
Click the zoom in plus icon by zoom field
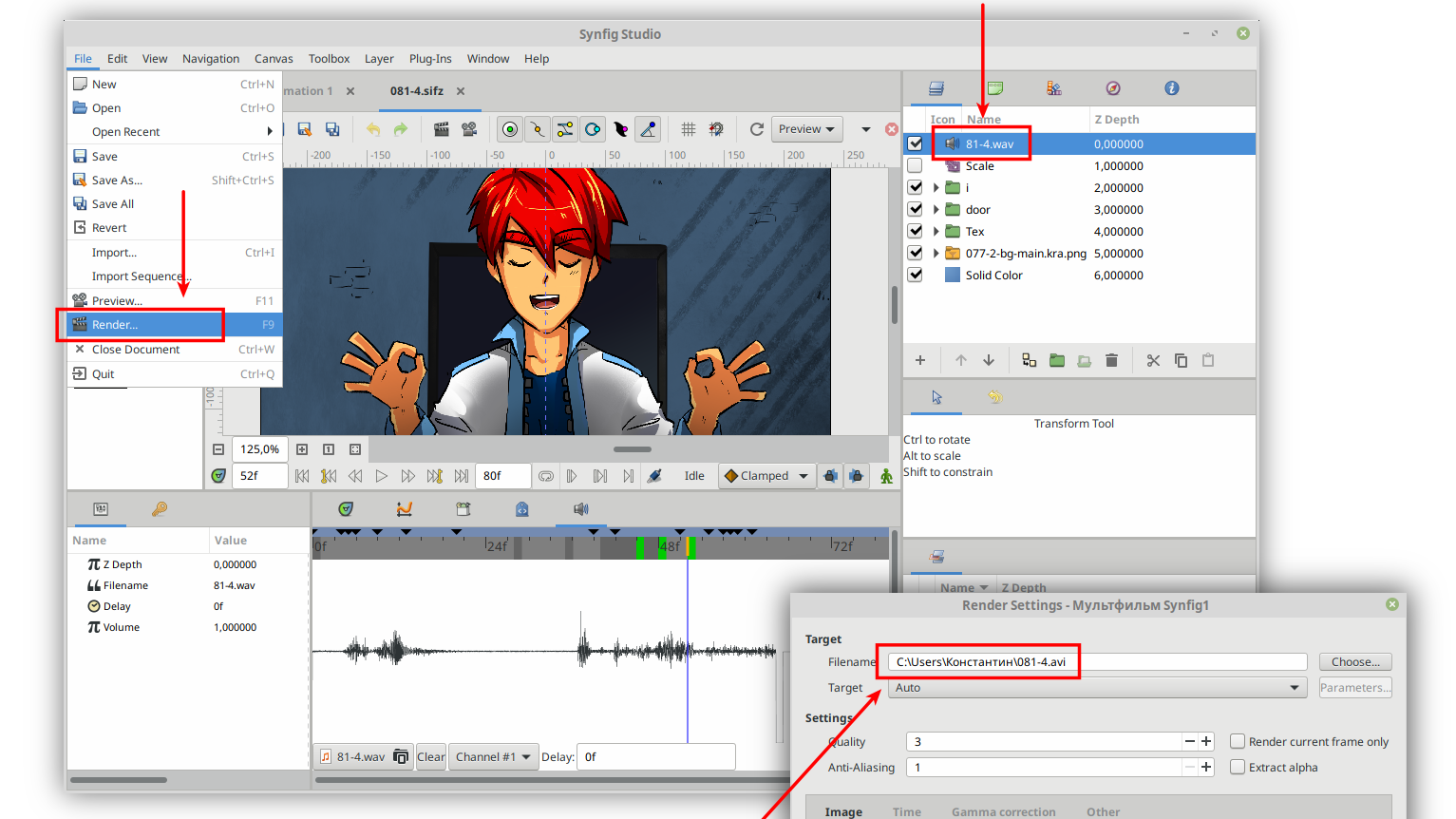click(302, 449)
